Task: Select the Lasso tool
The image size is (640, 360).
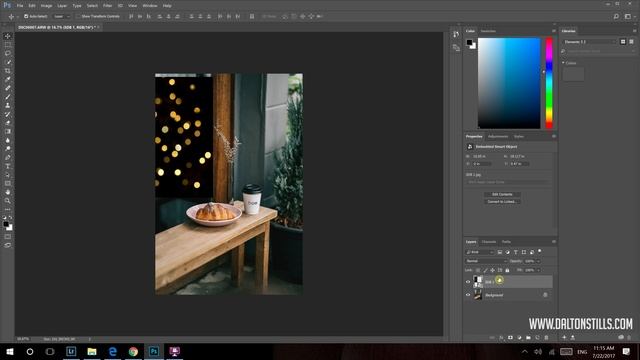Action: (x=7, y=53)
